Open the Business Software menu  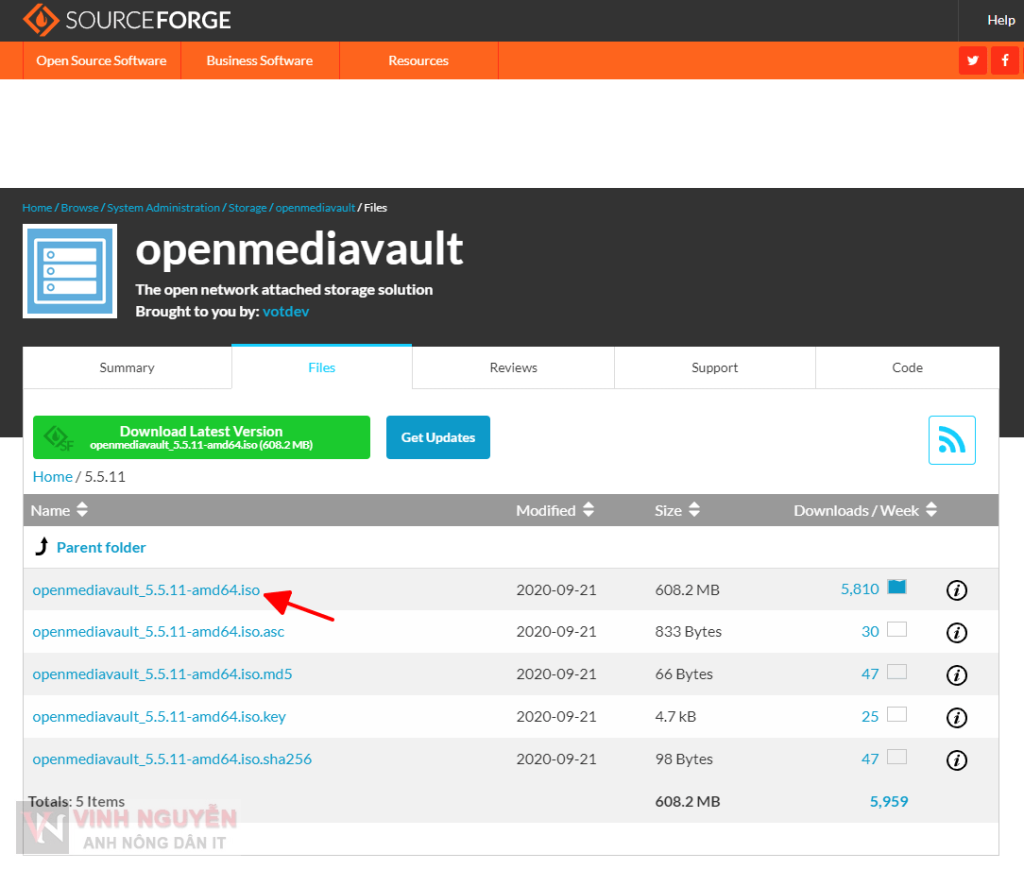click(259, 61)
